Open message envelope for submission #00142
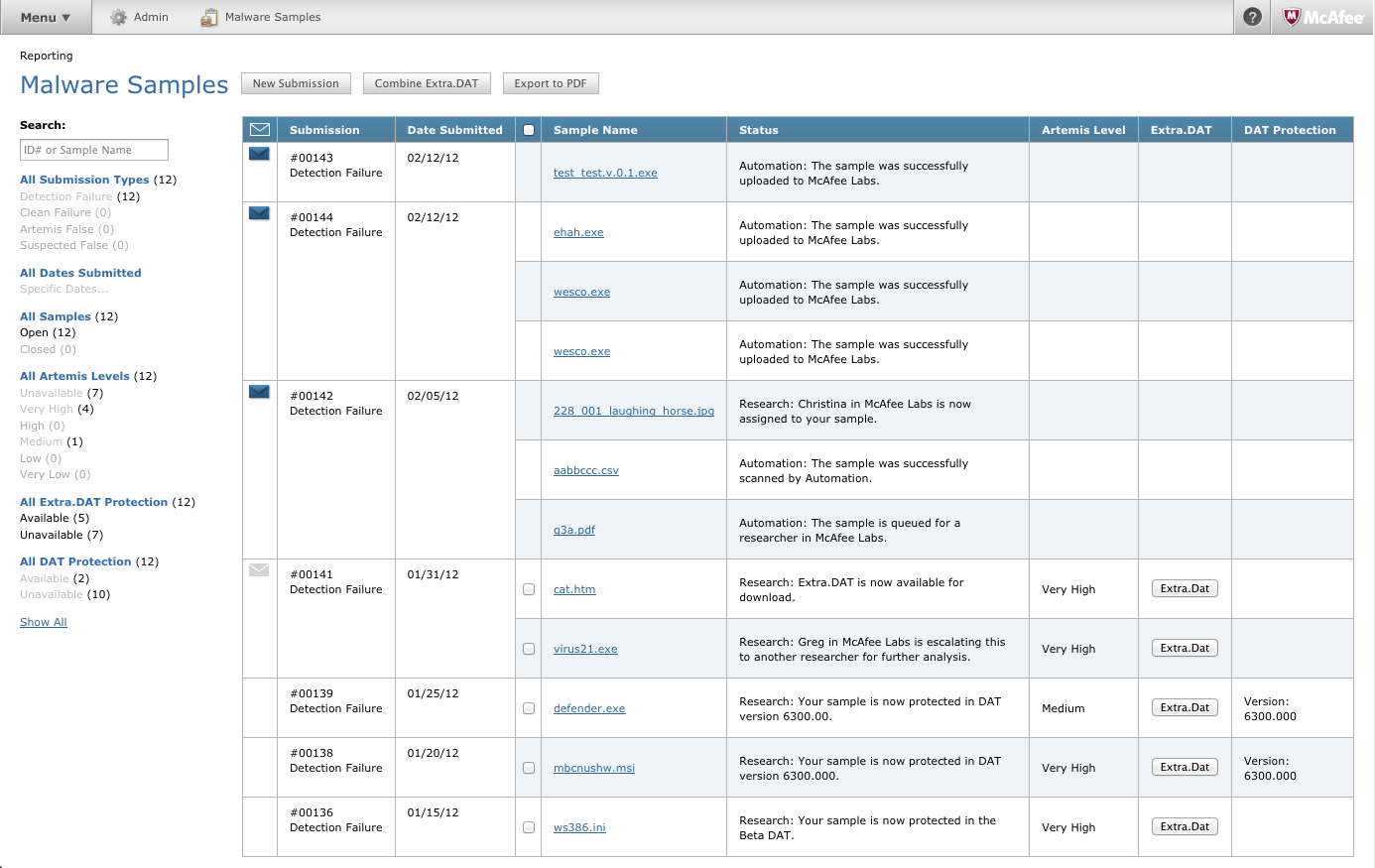This screenshot has height=868, width=1375. point(259,392)
